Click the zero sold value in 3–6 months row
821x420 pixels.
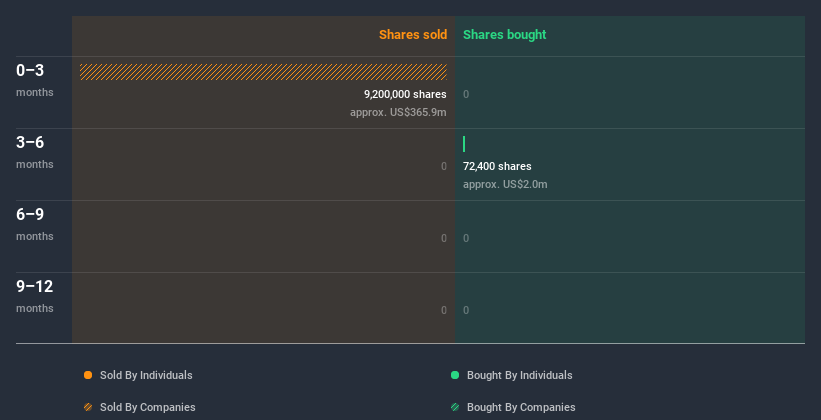coord(444,167)
